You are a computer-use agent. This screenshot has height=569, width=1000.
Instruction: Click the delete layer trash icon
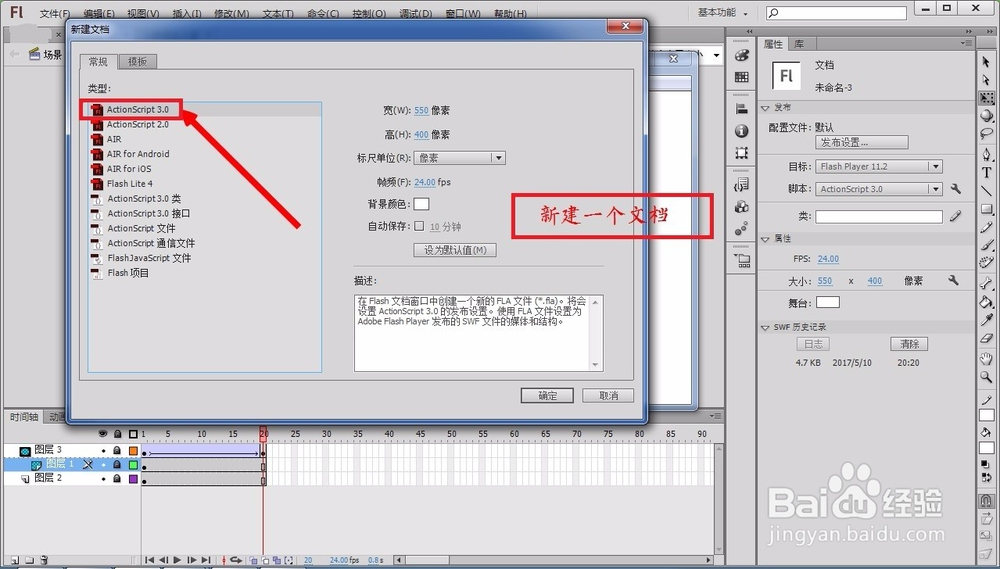(43, 560)
